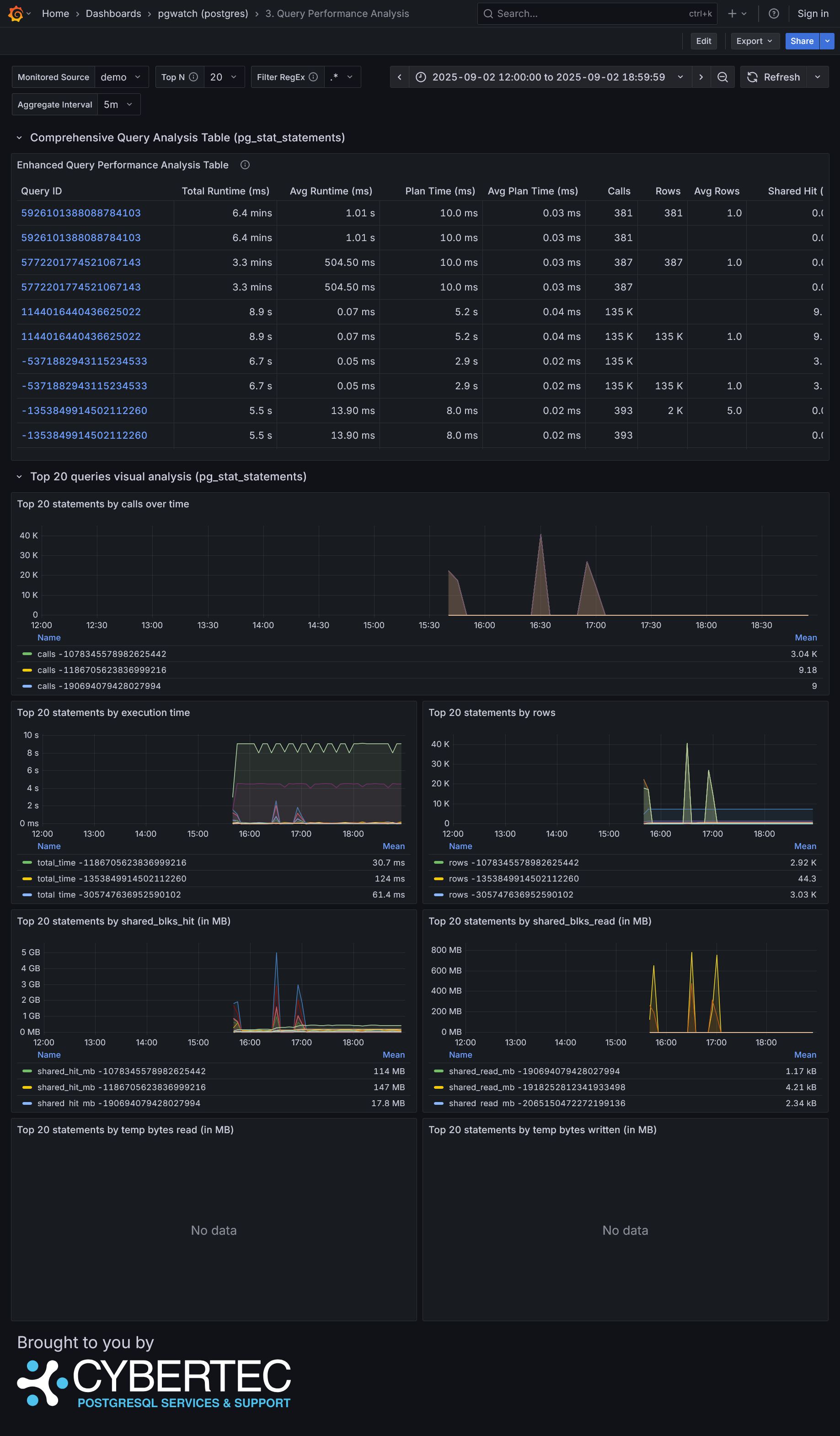Toggle total_time -1353849914502112260 legend series
This screenshot has width=840, height=1436.
pos(112,879)
